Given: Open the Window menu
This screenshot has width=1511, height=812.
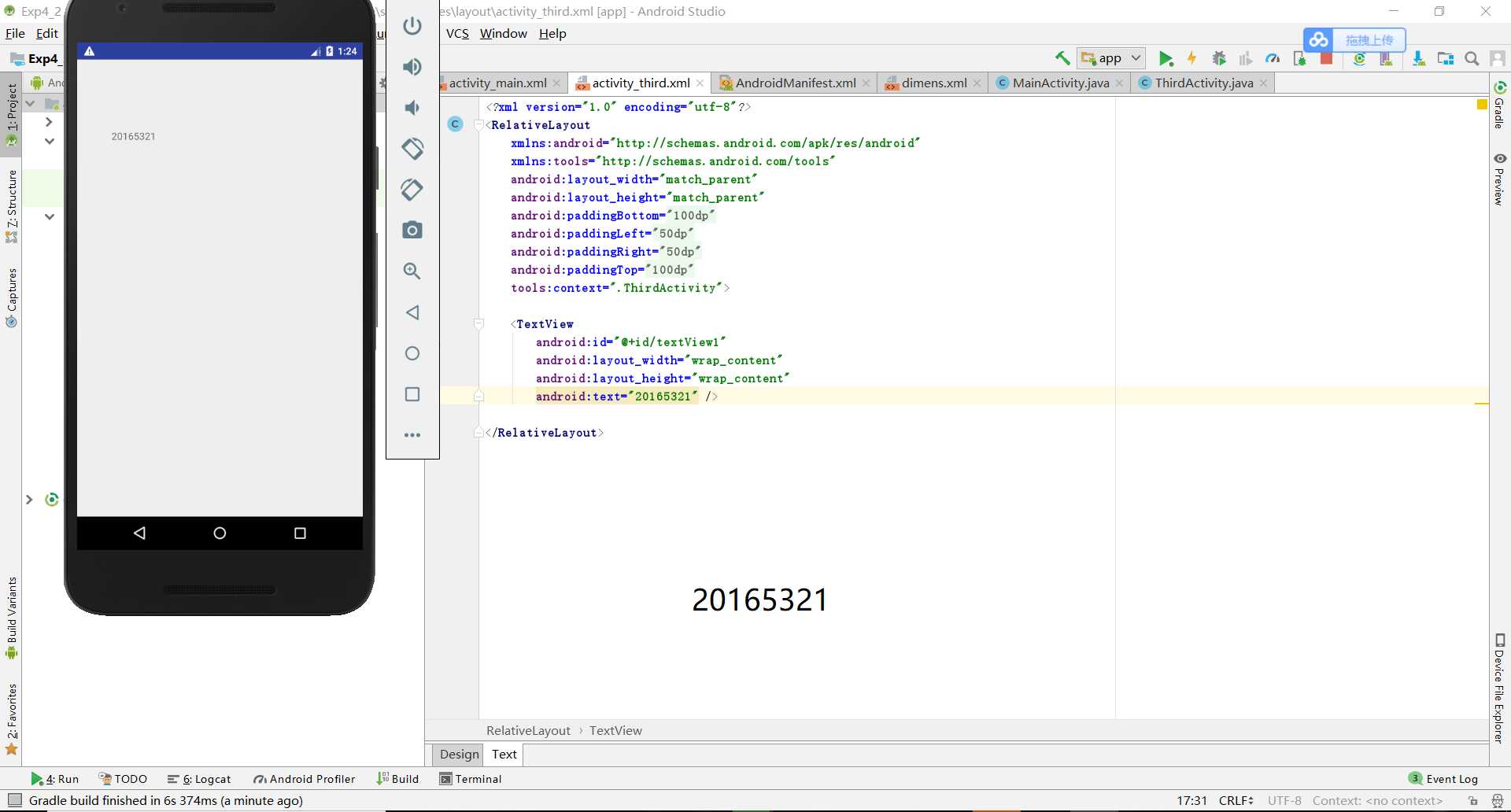Looking at the screenshot, I should point(504,34).
